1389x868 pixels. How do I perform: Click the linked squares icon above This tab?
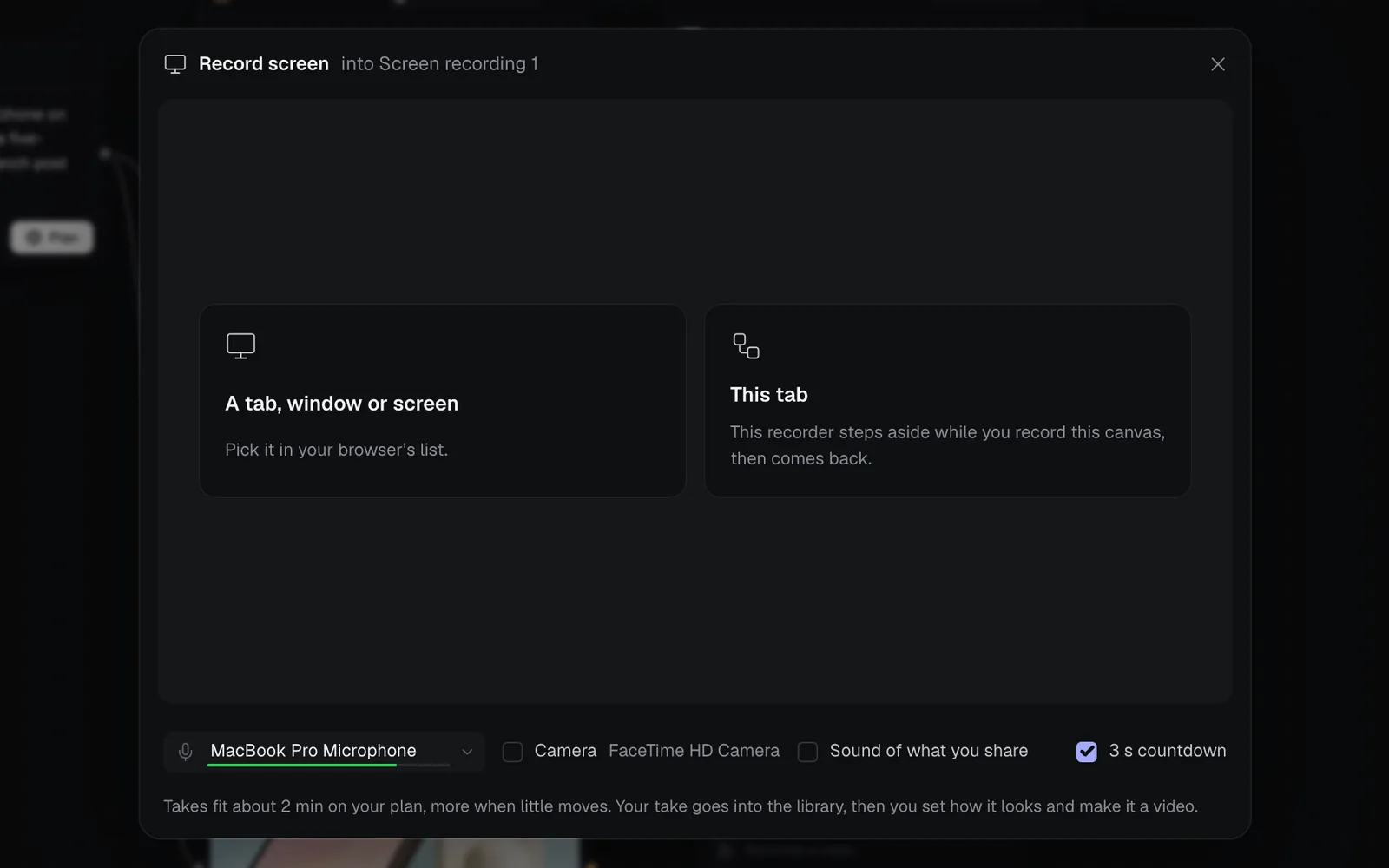click(746, 345)
